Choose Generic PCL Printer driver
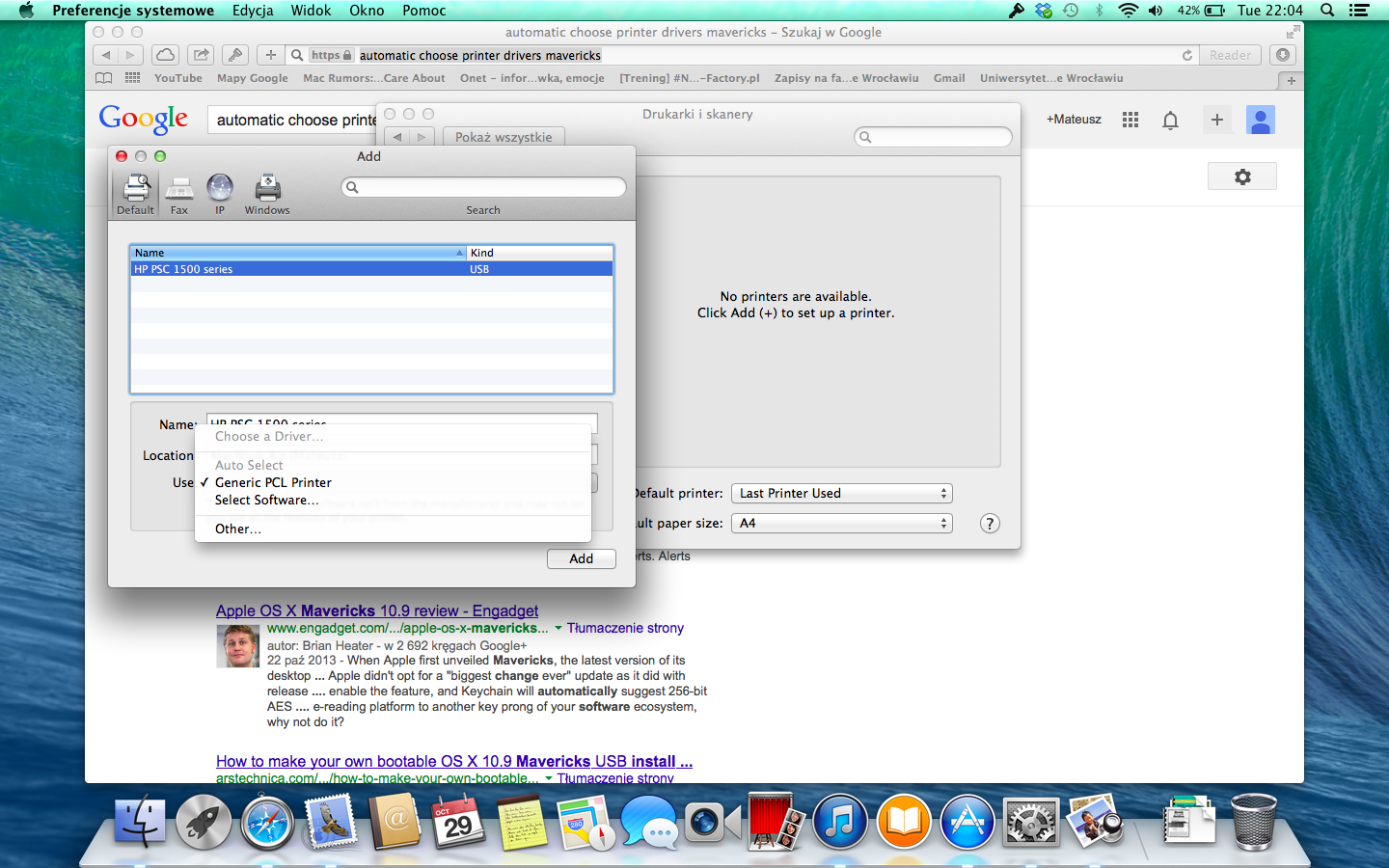This screenshot has height=868, width=1389. click(393, 482)
